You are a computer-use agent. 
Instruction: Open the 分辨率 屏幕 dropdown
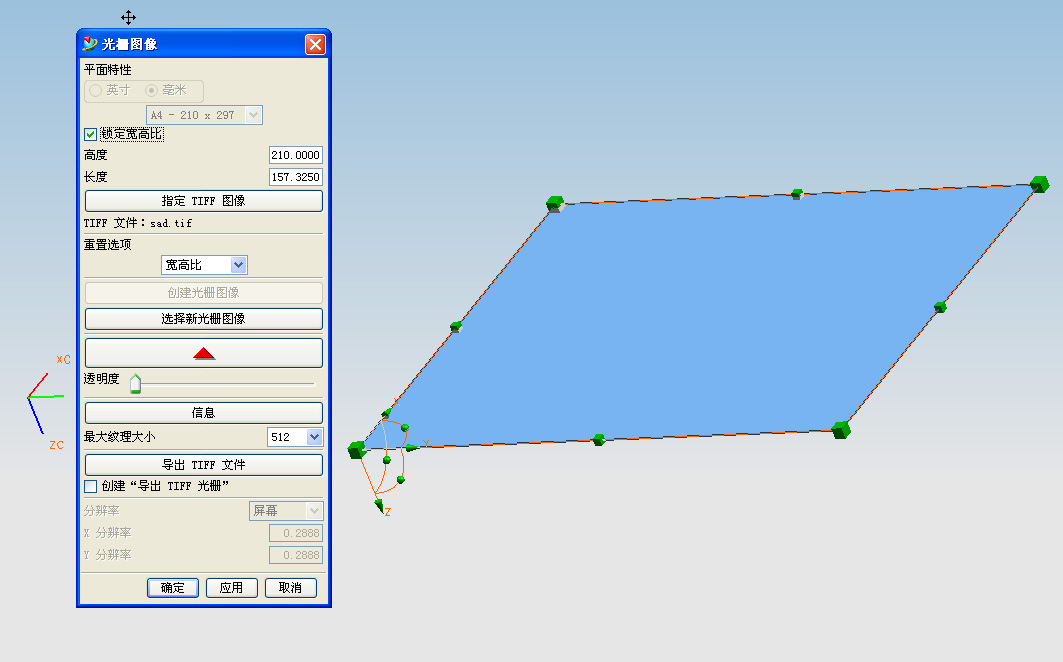(x=314, y=511)
